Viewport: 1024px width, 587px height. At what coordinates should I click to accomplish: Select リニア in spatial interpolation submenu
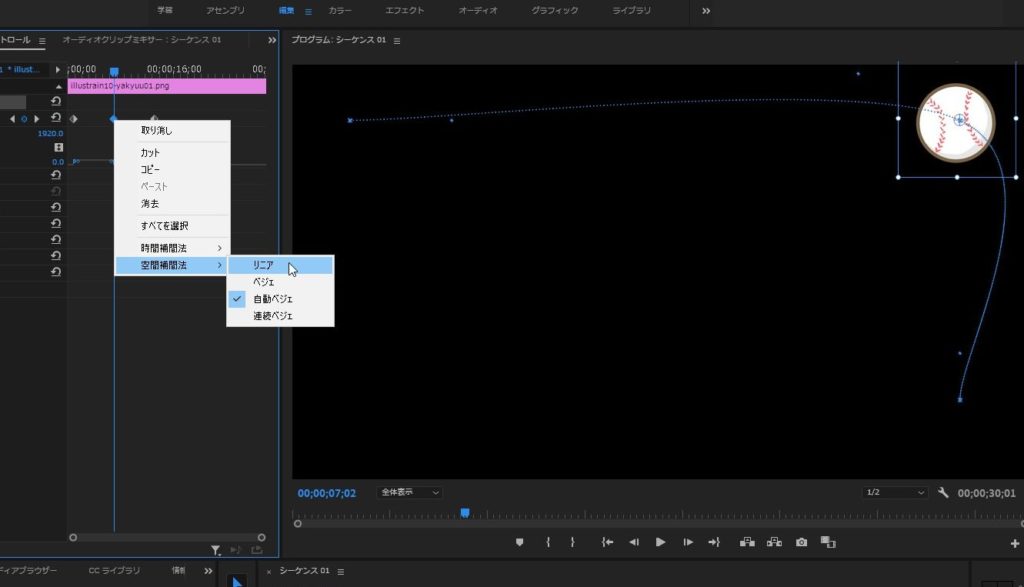click(x=264, y=265)
